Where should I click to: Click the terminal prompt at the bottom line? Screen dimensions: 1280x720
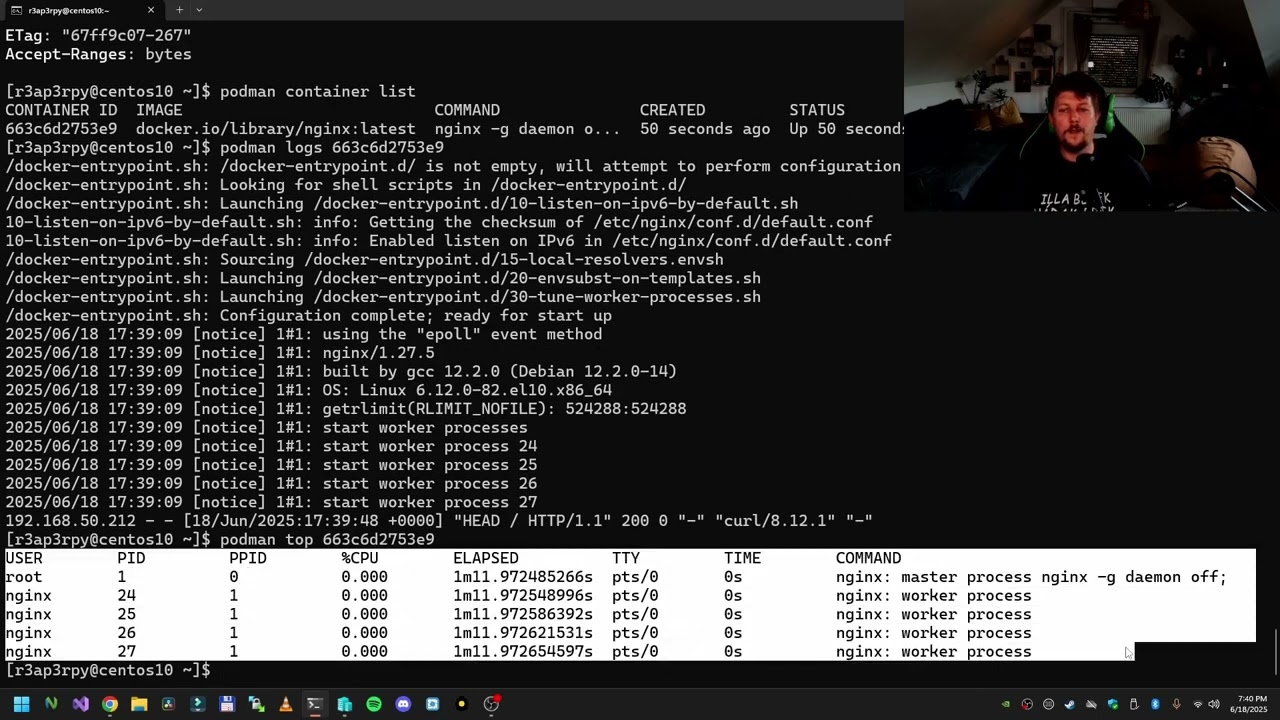click(108, 670)
